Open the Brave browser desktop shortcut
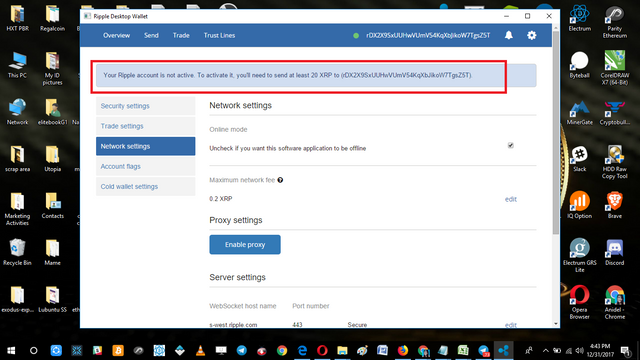This screenshot has width=640, height=360. [x=615, y=205]
